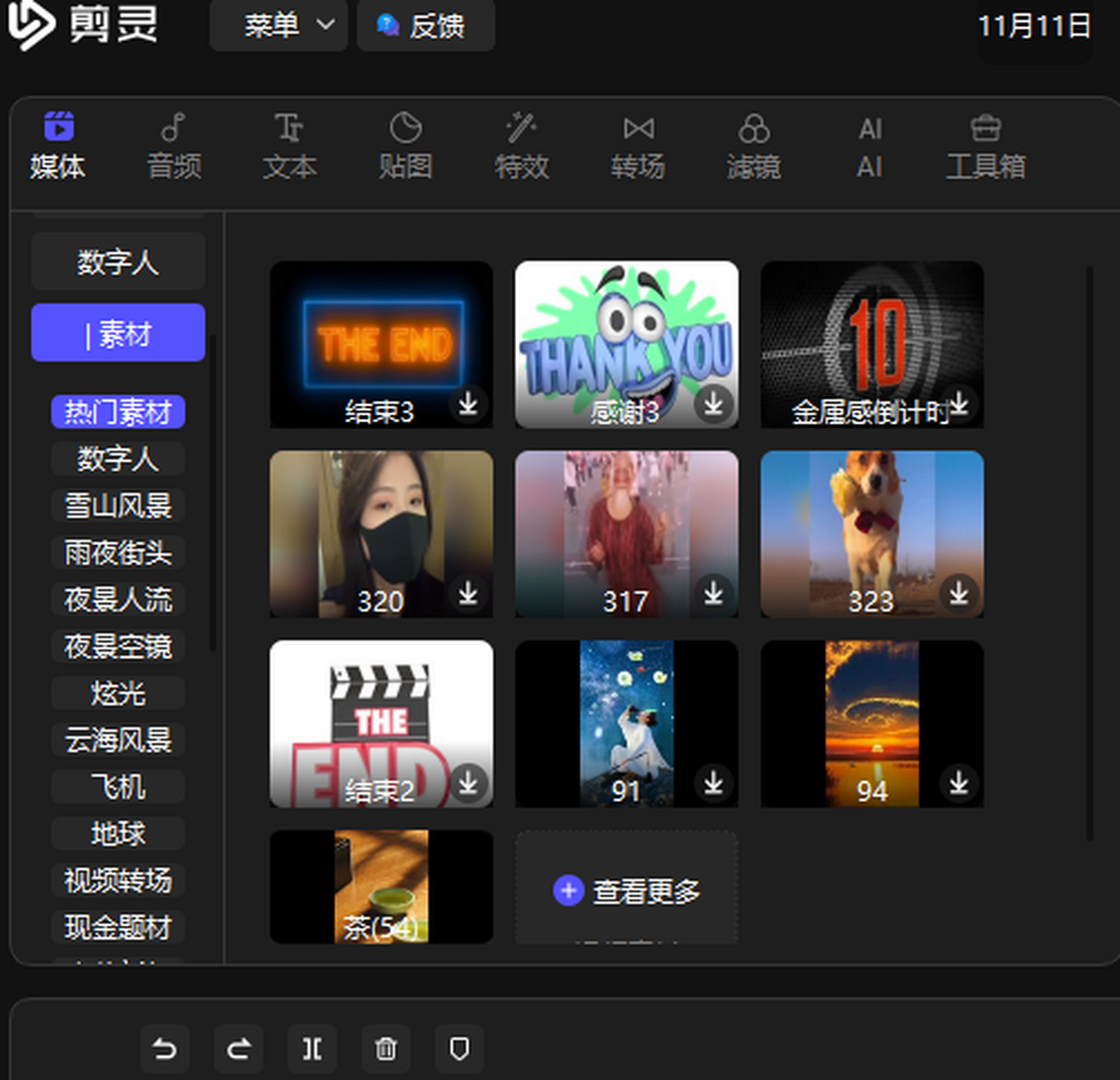This screenshot has height=1080, width=1120.
Task: Choose the 雪山风景 category
Action: coord(118,506)
